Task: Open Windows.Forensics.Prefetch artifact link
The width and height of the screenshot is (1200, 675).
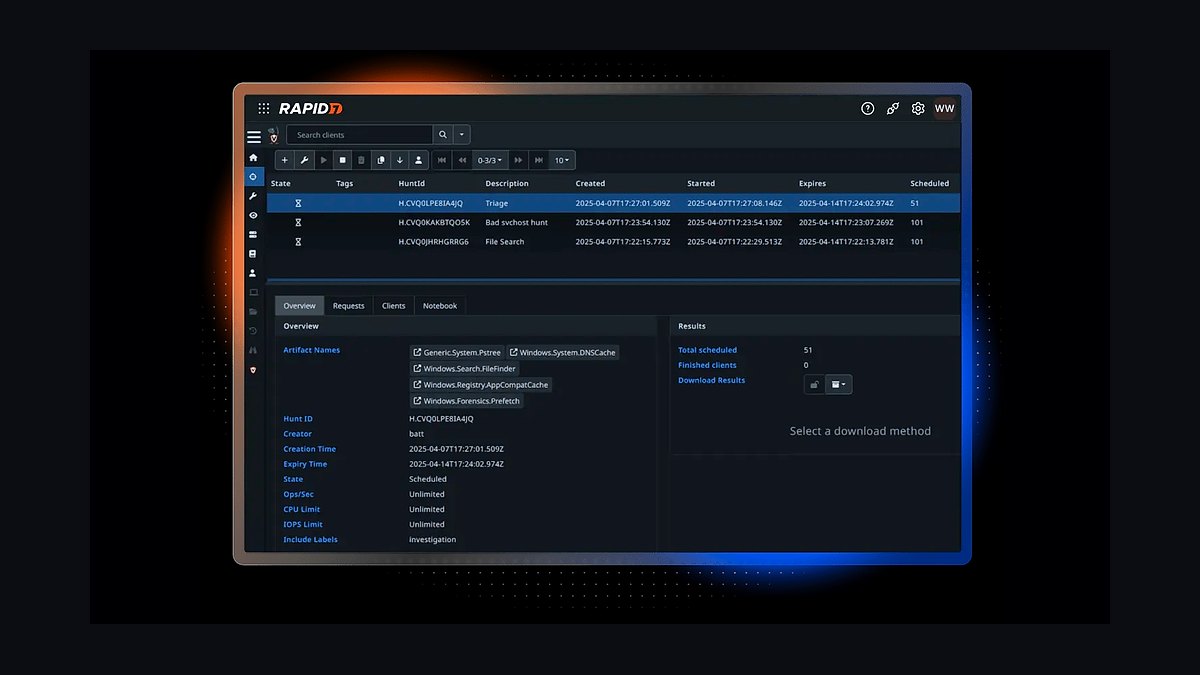Action: pos(467,400)
